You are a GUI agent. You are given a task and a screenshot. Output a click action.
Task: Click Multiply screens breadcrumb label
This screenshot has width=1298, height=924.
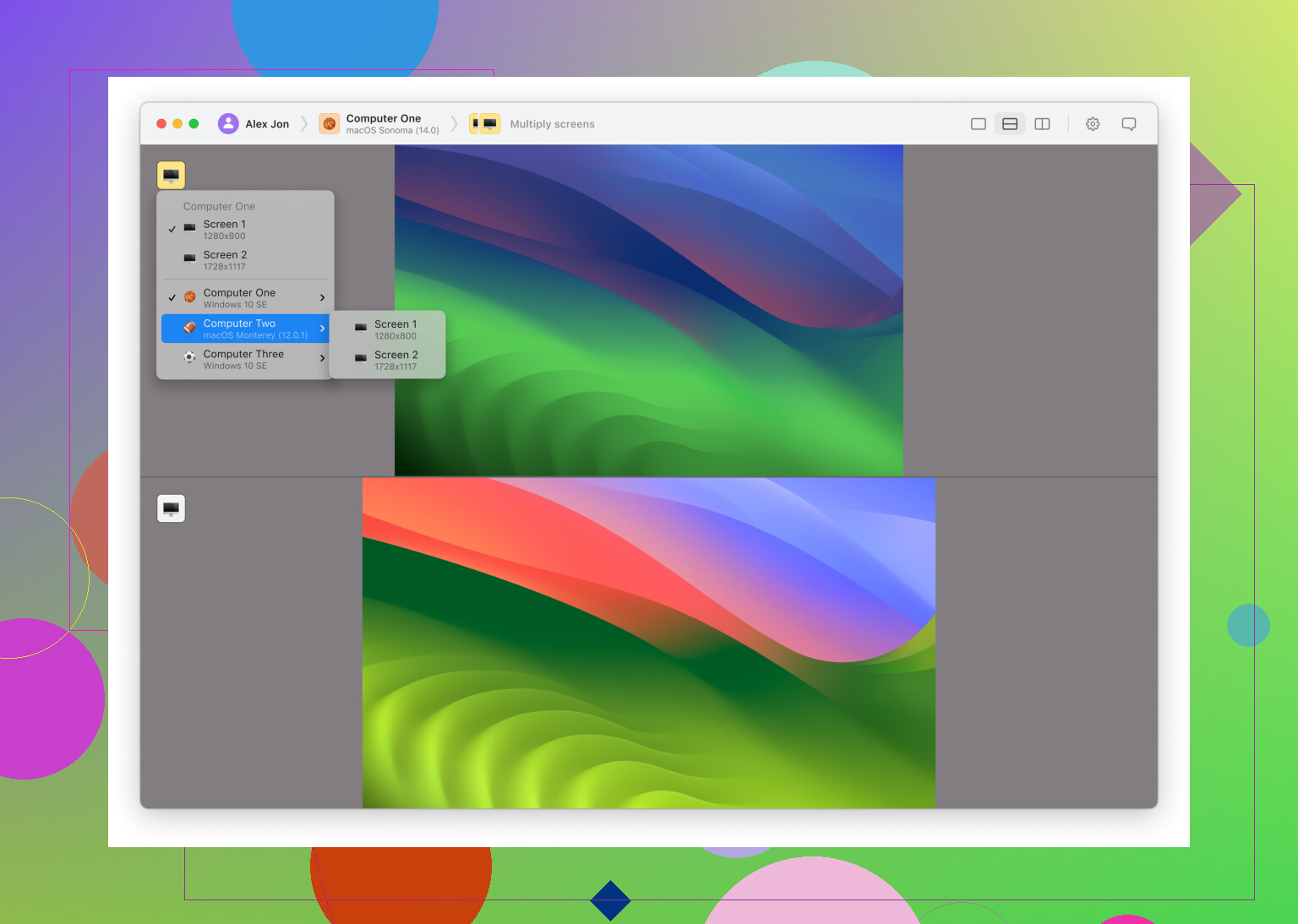(552, 124)
